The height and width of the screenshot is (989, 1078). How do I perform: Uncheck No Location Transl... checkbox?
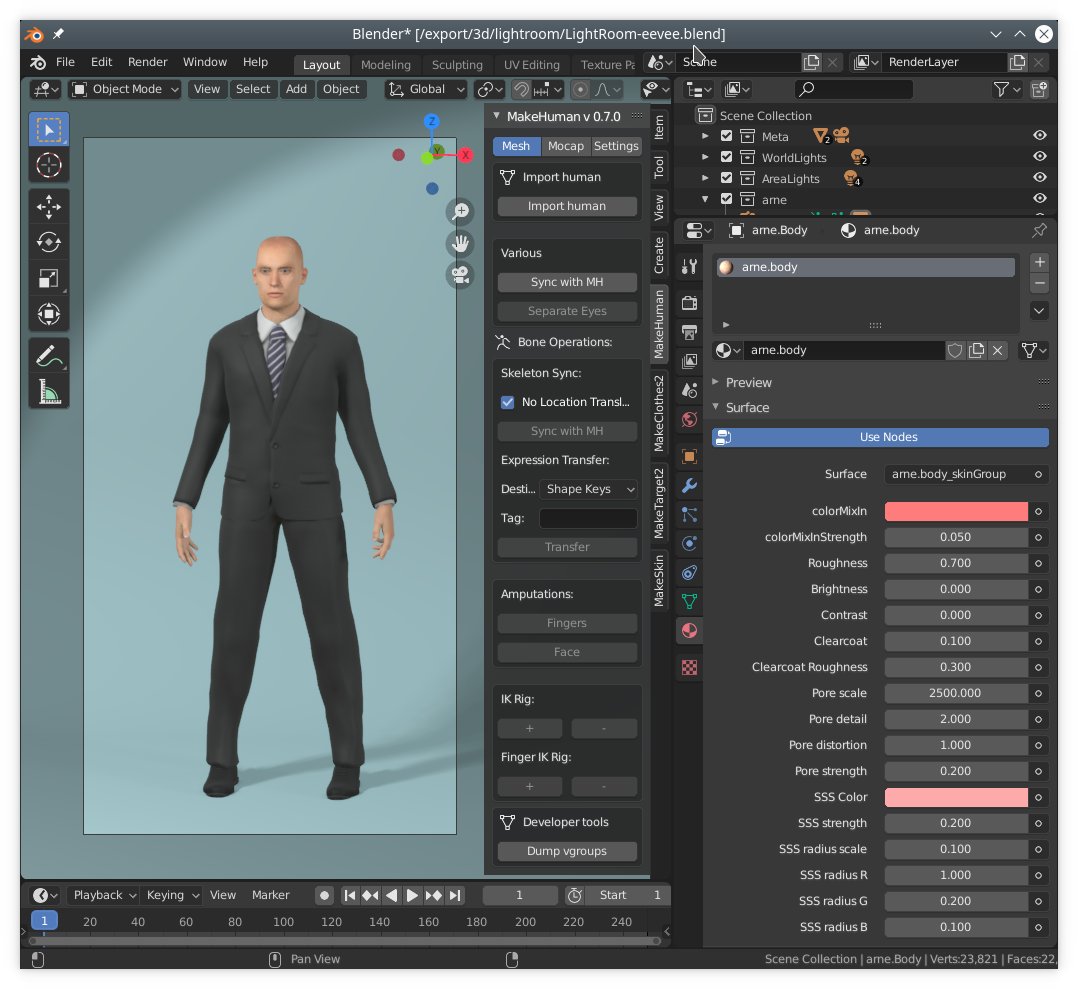pos(507,402)
